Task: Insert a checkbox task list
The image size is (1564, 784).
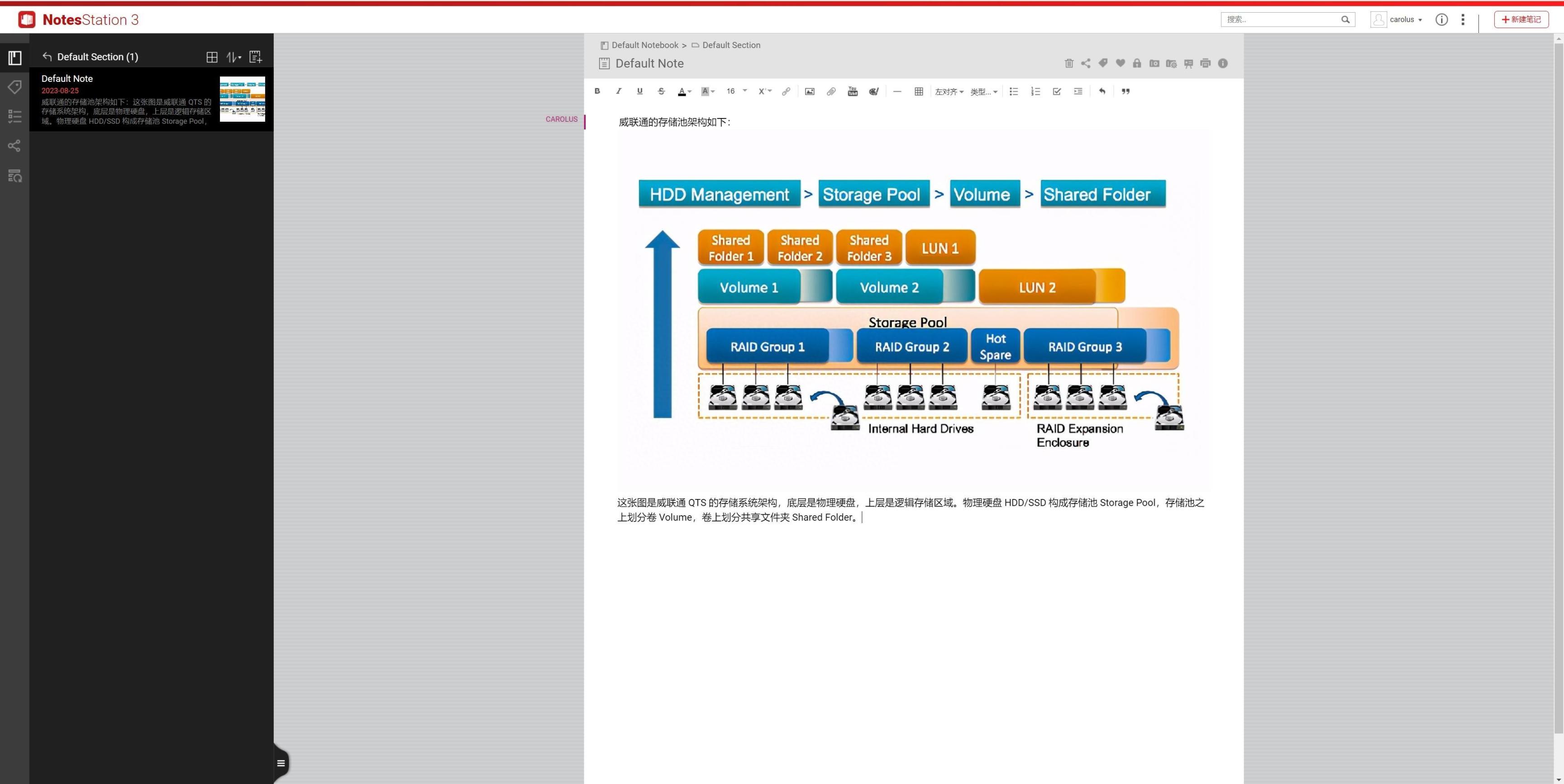Action: tap(1056, 92)
